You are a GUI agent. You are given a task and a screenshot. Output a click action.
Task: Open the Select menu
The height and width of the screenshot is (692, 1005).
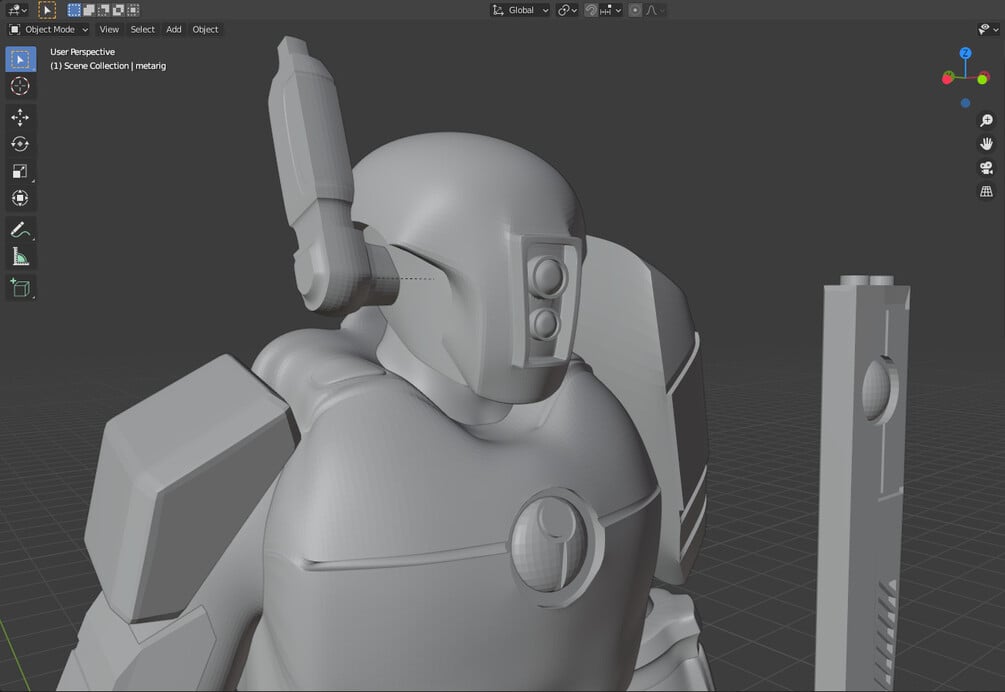pyautogui.click(x=142, y=29)
